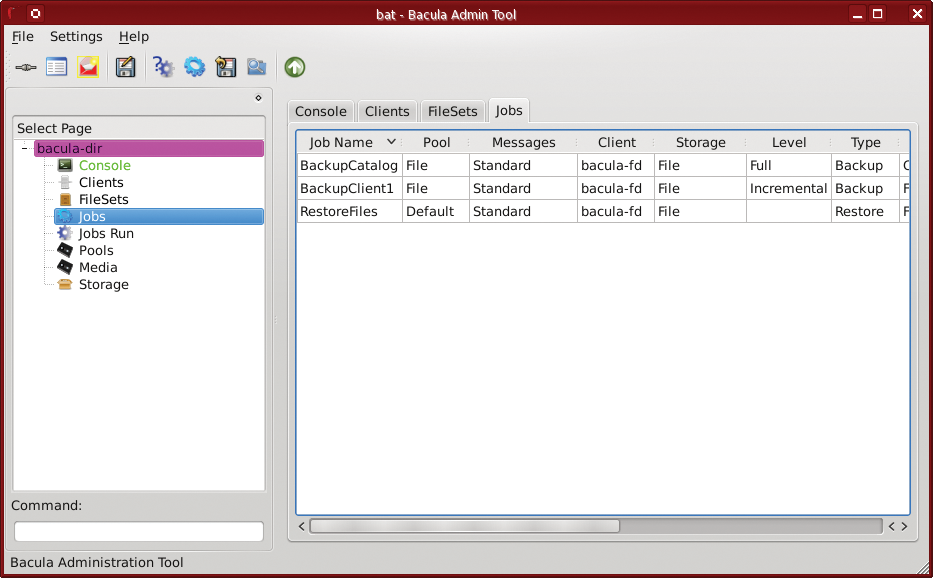Open the Settings menu

[x=76, y=36]
